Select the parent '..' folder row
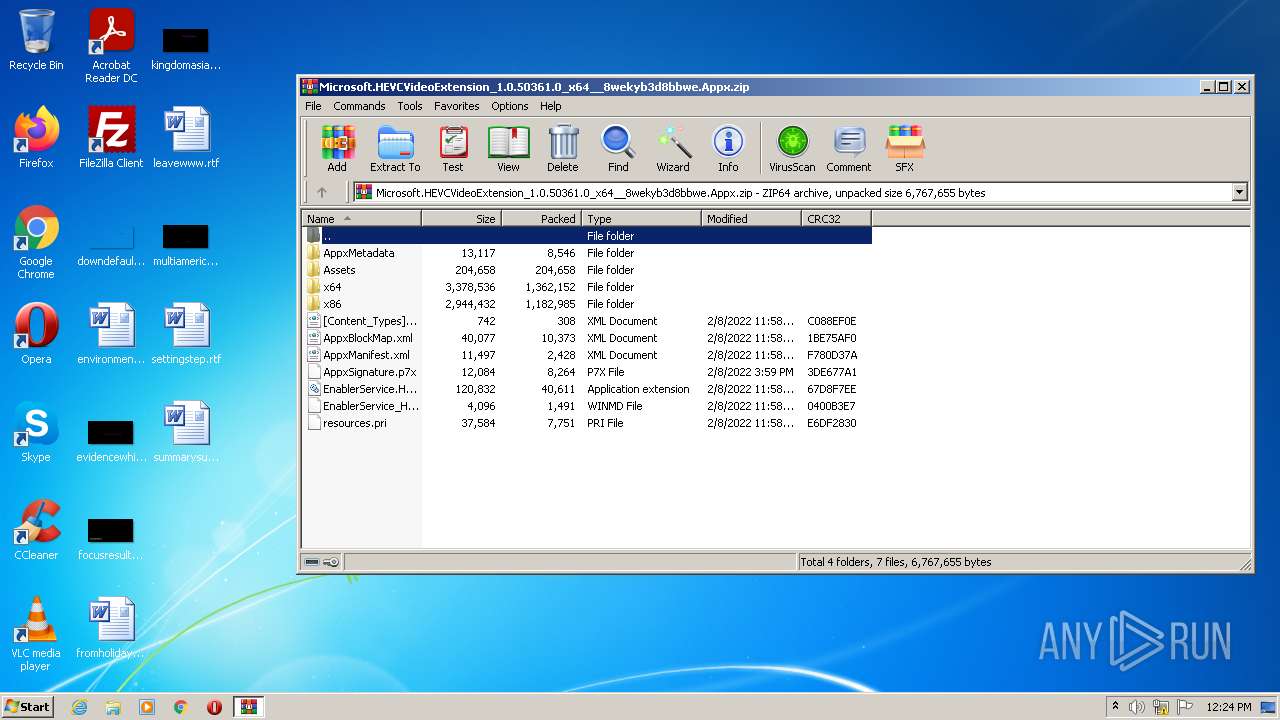Image resolution: width=1280 pixels, height=720 pixels. coord(587,236)
